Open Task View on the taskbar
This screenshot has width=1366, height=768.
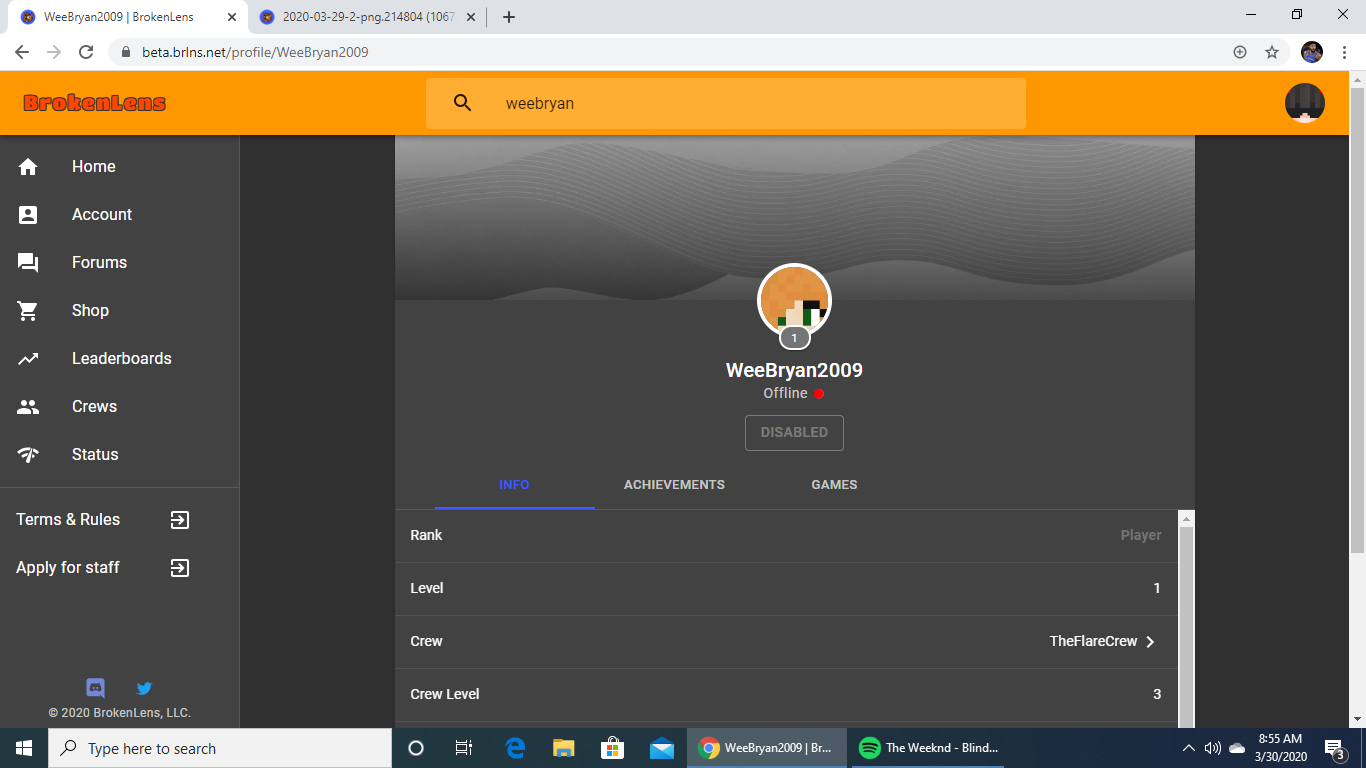[x=464, y=748]
